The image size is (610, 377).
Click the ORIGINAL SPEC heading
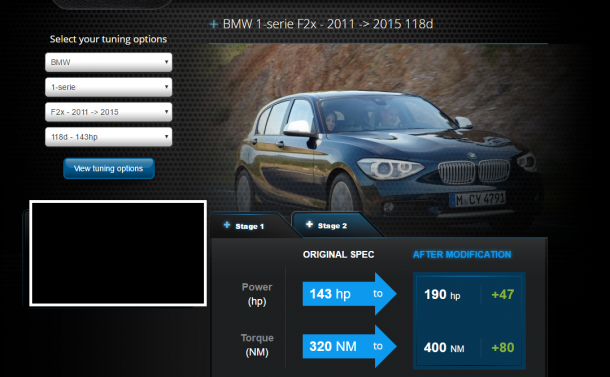click(x=338, y=254)
